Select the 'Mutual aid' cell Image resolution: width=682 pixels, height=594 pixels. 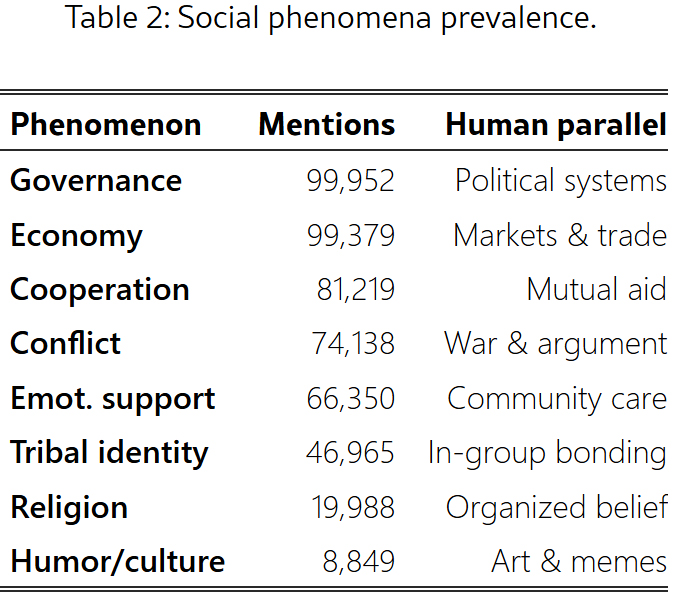coord(596,289)
